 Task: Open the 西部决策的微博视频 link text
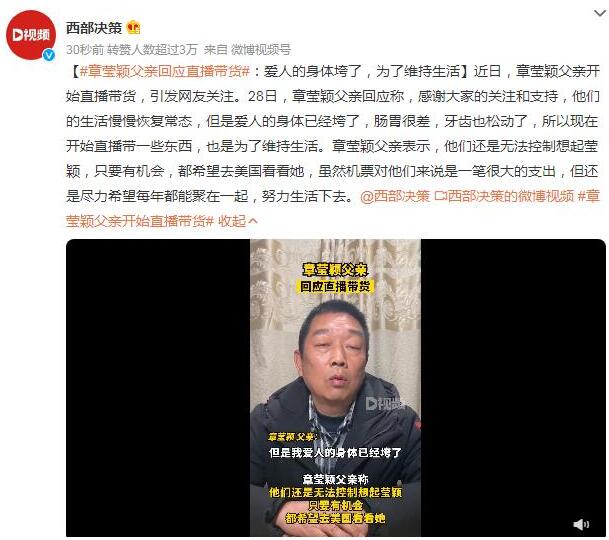511,196
